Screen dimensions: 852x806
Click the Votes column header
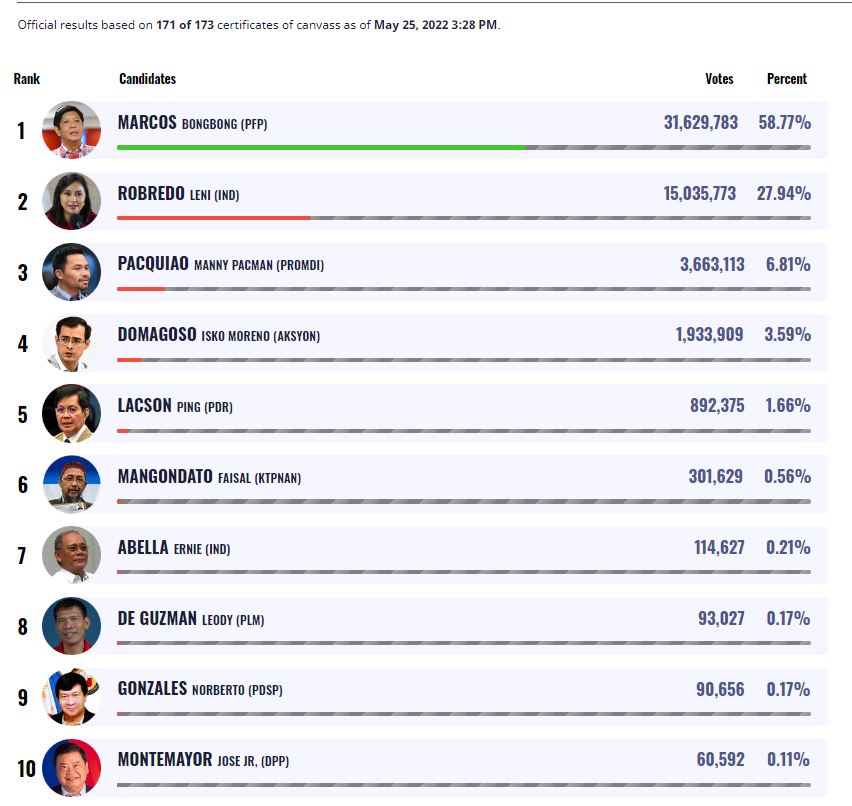[719, 79]
